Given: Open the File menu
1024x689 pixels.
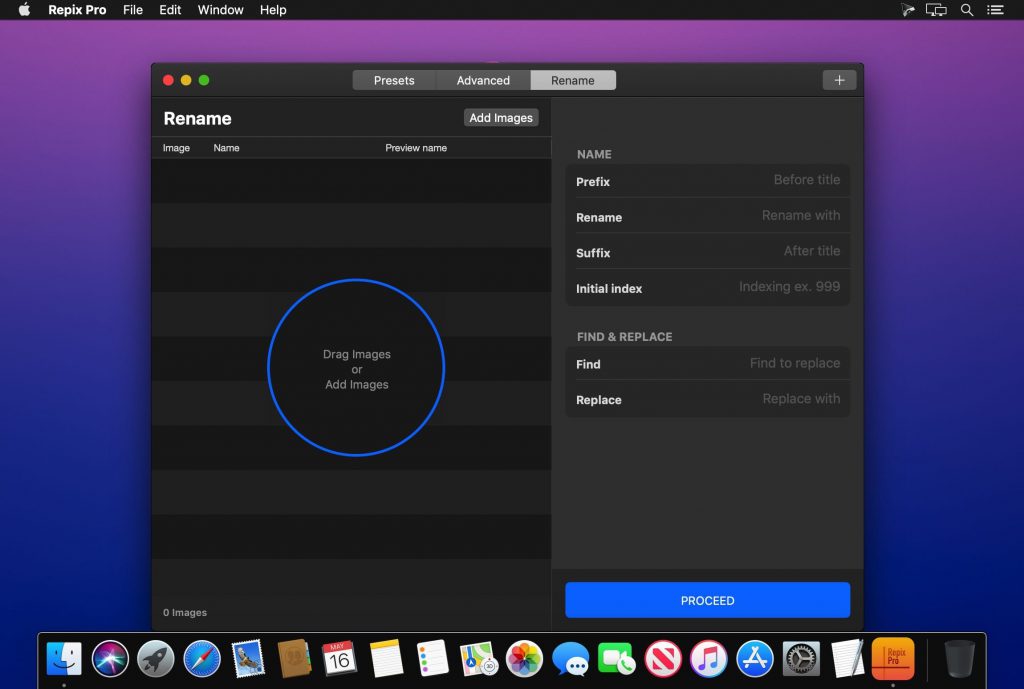Looking at the screenshot, I should pyautogui.click(x=132, y=10).
